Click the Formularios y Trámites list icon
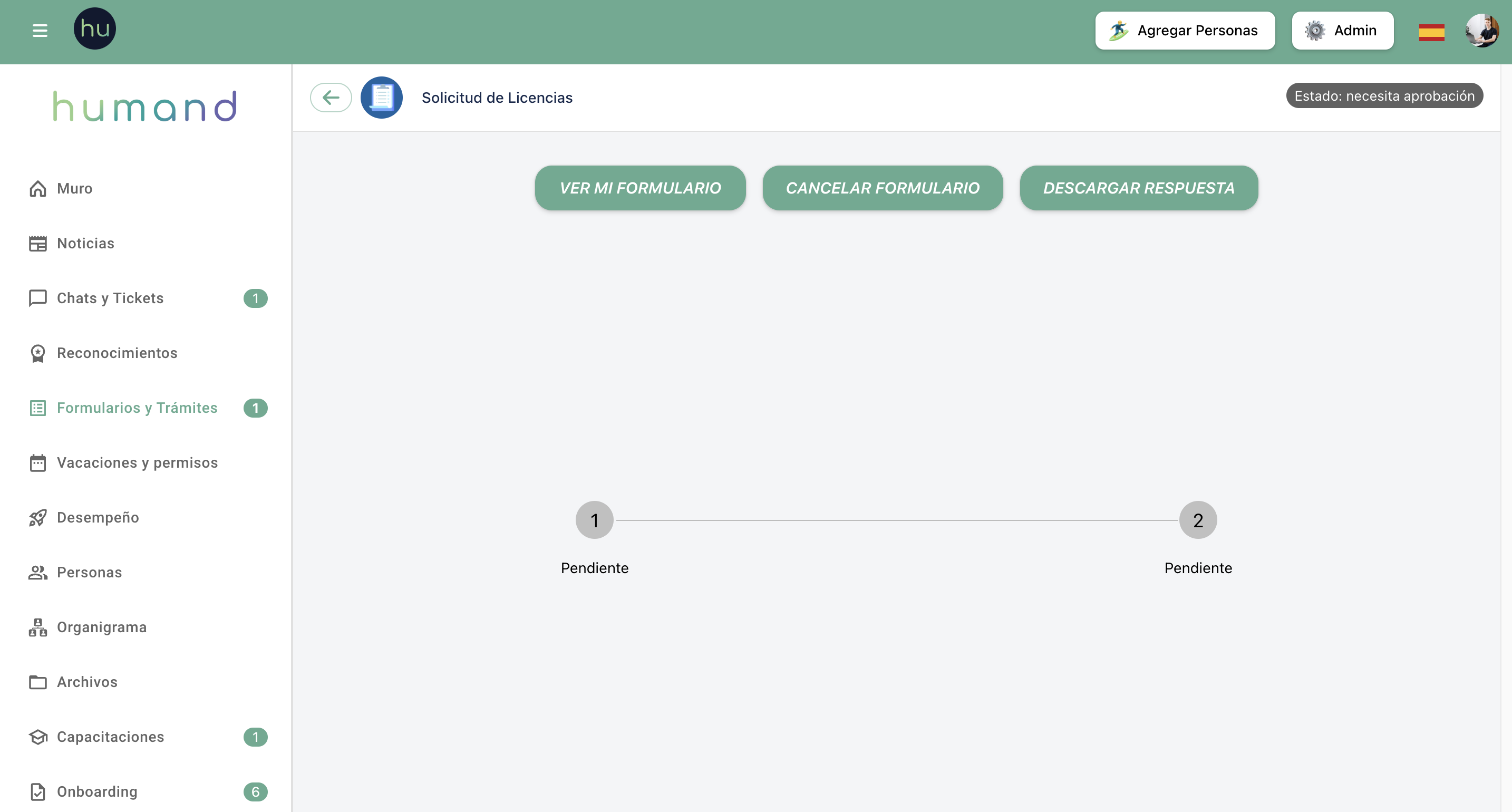This screenshot has width=1512, height=812. [38, 408]
